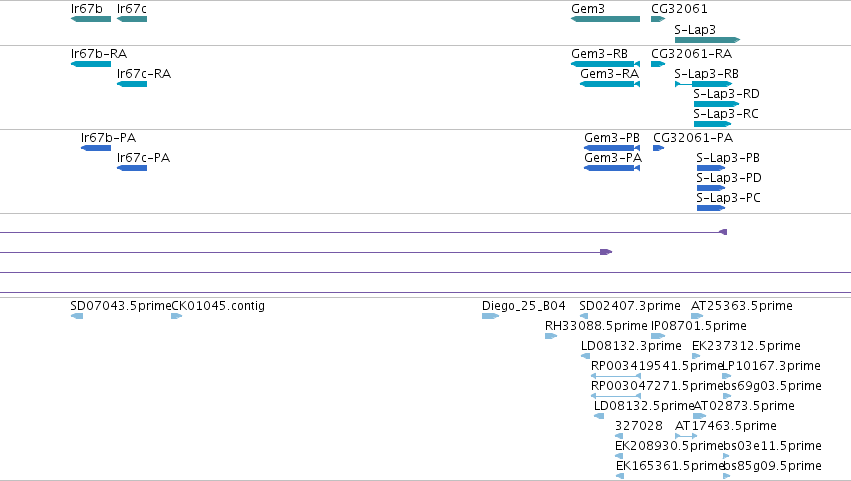851x481 pixels.
Task: Select the S-Lap3-PC protein bar
Action: (710, 208)
